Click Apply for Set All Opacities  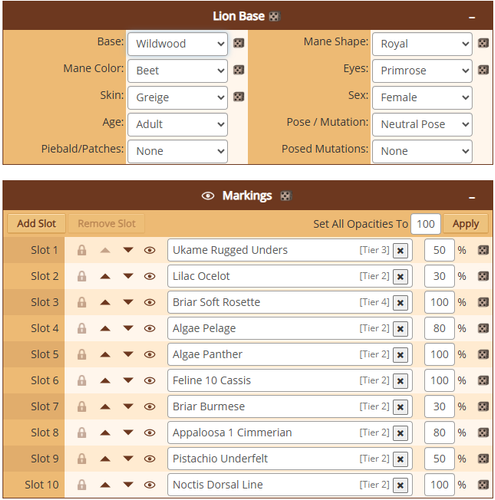(x=466, y=224)
